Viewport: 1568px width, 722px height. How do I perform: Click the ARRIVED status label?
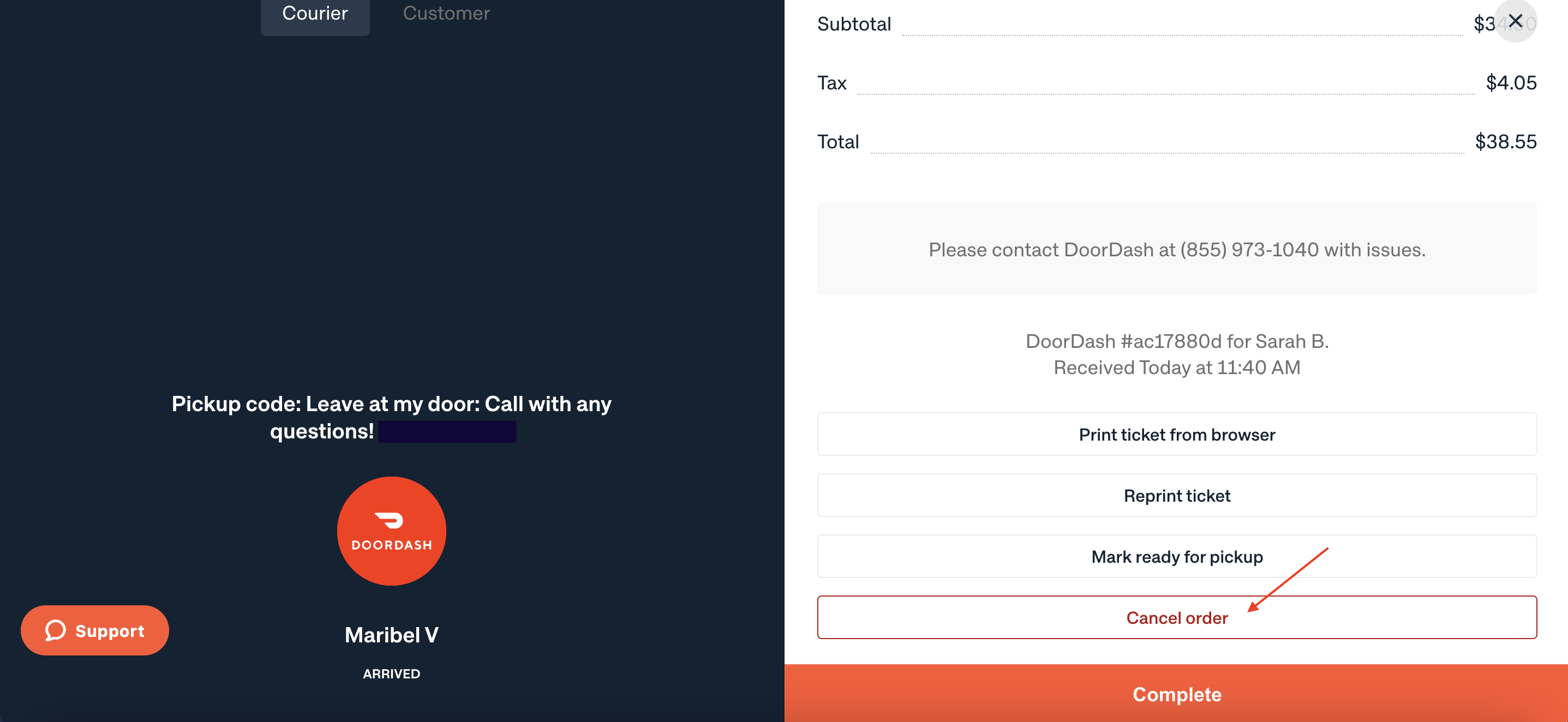391,674
